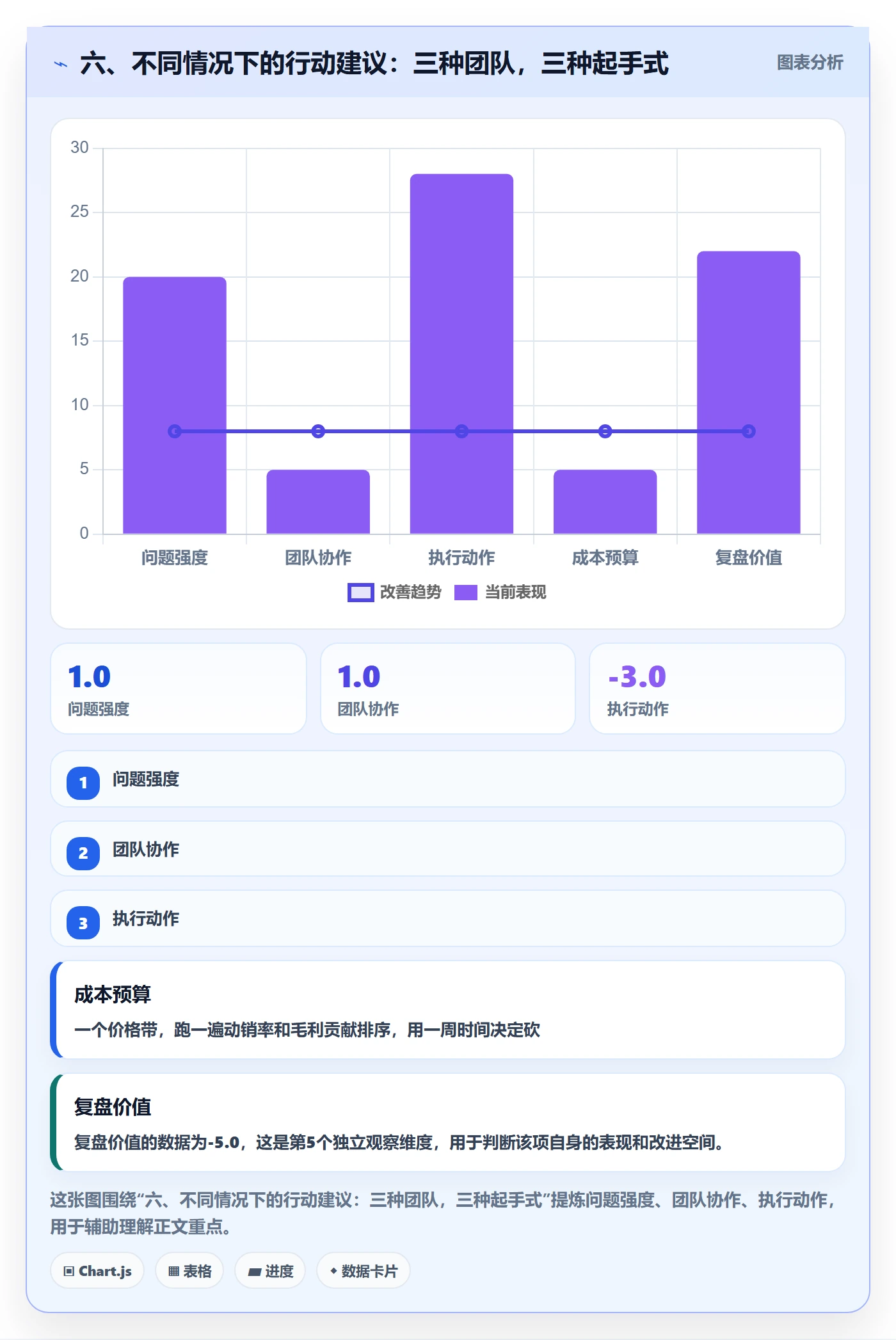Viewport: 896px width, 1340px height.
Task: Toggle the 改善趋势 legend swatch
Action: coord(360,593)
